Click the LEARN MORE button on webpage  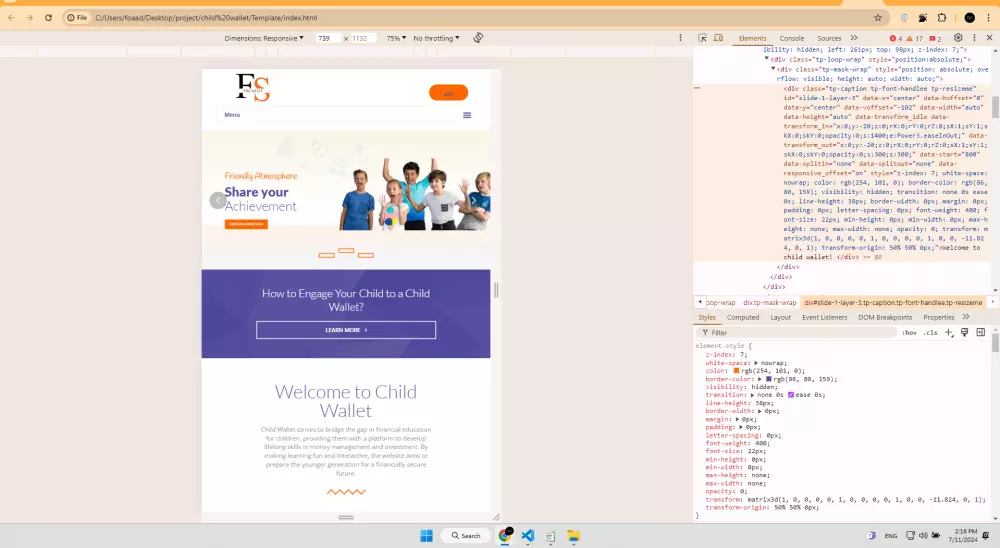[346, 330]
